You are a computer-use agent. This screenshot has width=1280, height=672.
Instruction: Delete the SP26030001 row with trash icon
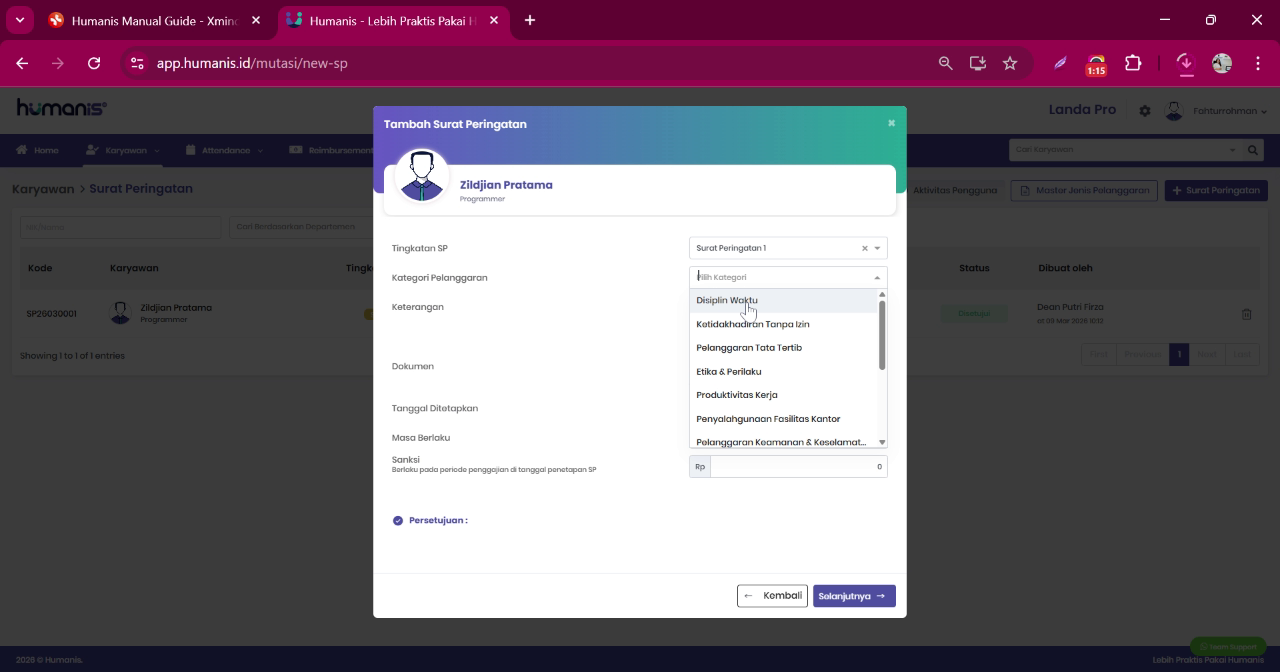click(1247, 314)
